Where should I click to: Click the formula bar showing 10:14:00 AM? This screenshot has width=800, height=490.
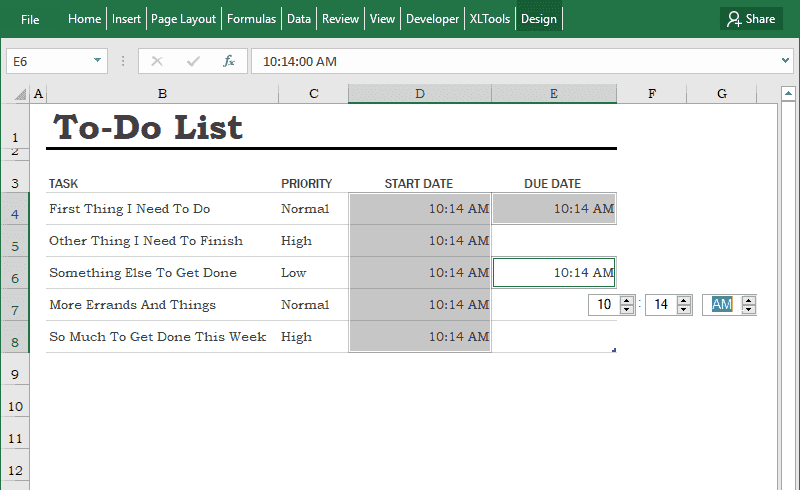click(515, 61)
